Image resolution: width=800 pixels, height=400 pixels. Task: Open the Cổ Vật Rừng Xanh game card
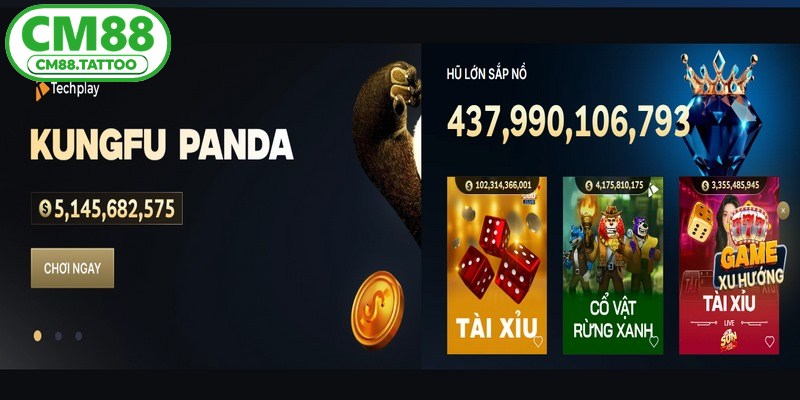[x=613, y=265]
